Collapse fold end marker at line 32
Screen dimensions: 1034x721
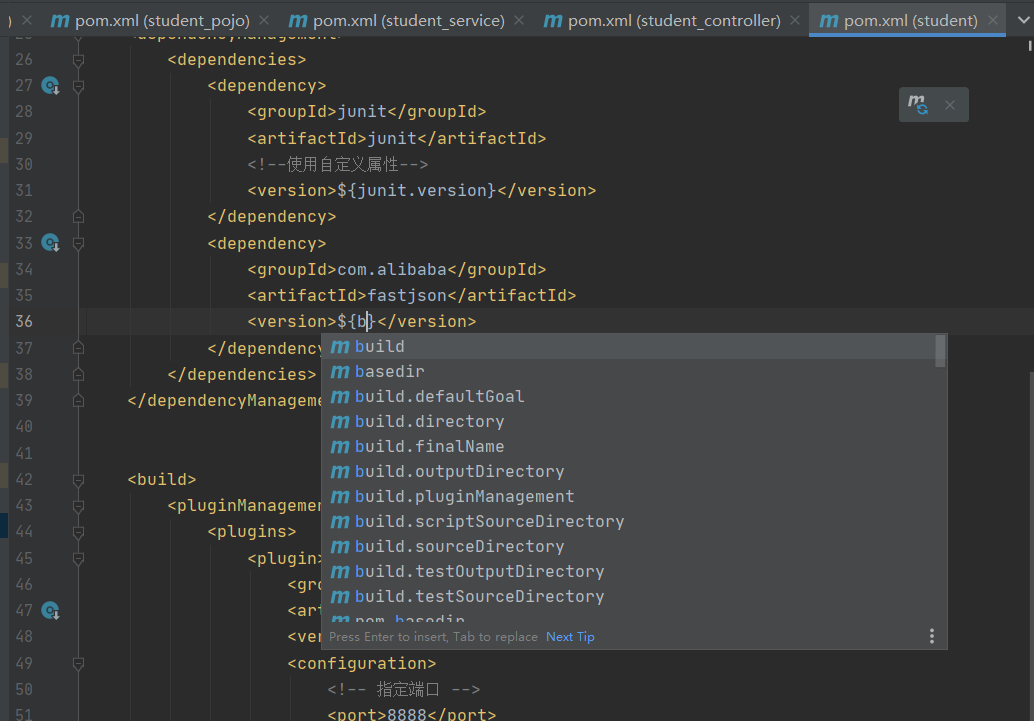tap(78, 216)
